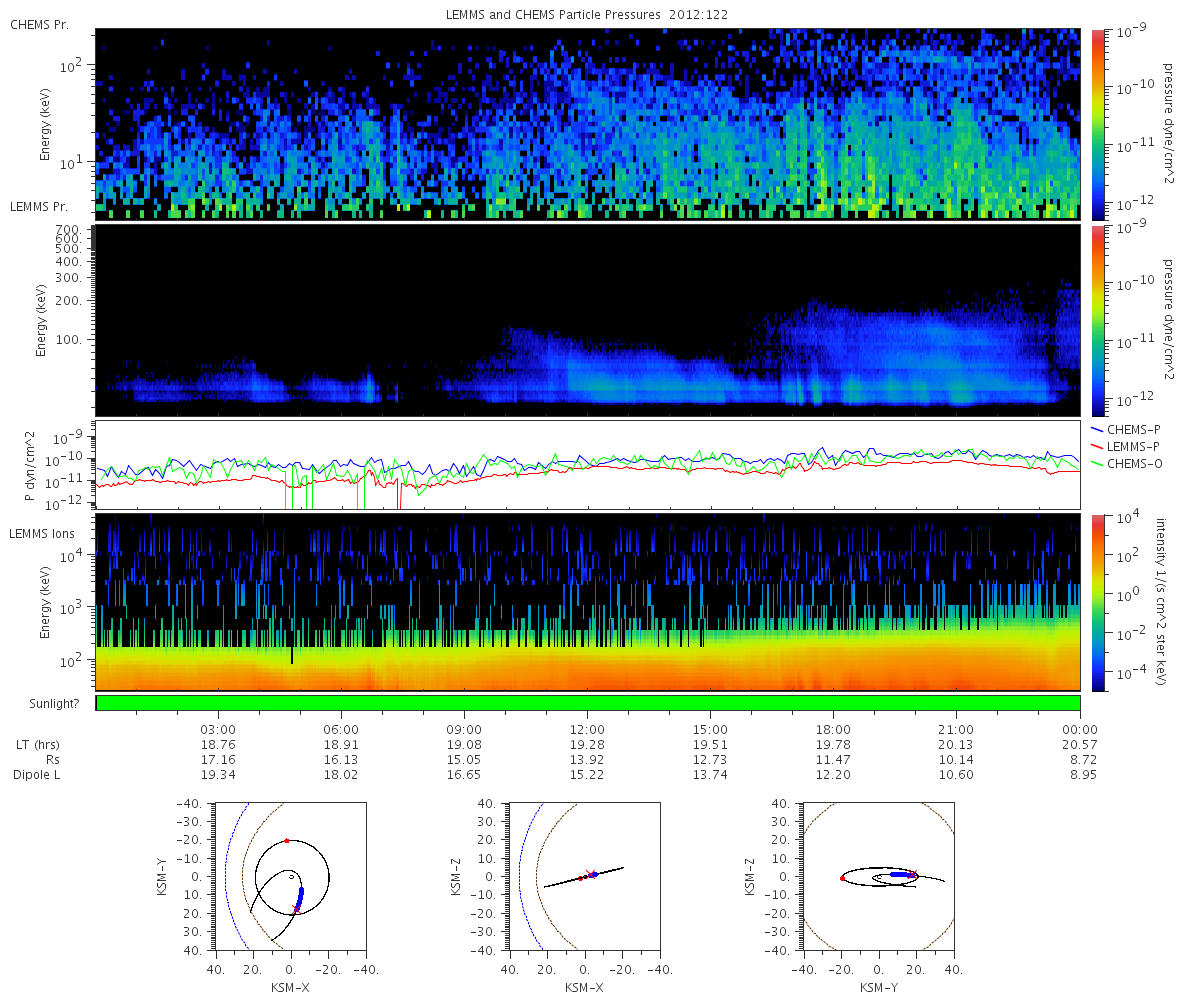This screenshot has height=1000, width=1200.
Task: Click inside the LEMMS pressure spectrogram panel
Action: [588, 321]
